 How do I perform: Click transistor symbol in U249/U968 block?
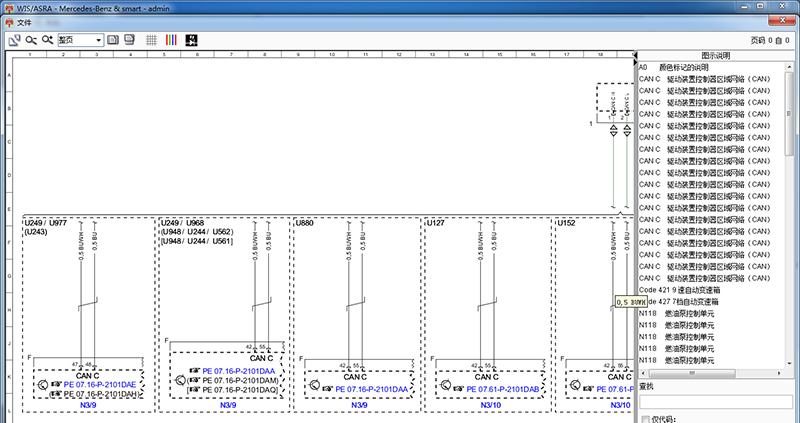(x=181, y=381)
